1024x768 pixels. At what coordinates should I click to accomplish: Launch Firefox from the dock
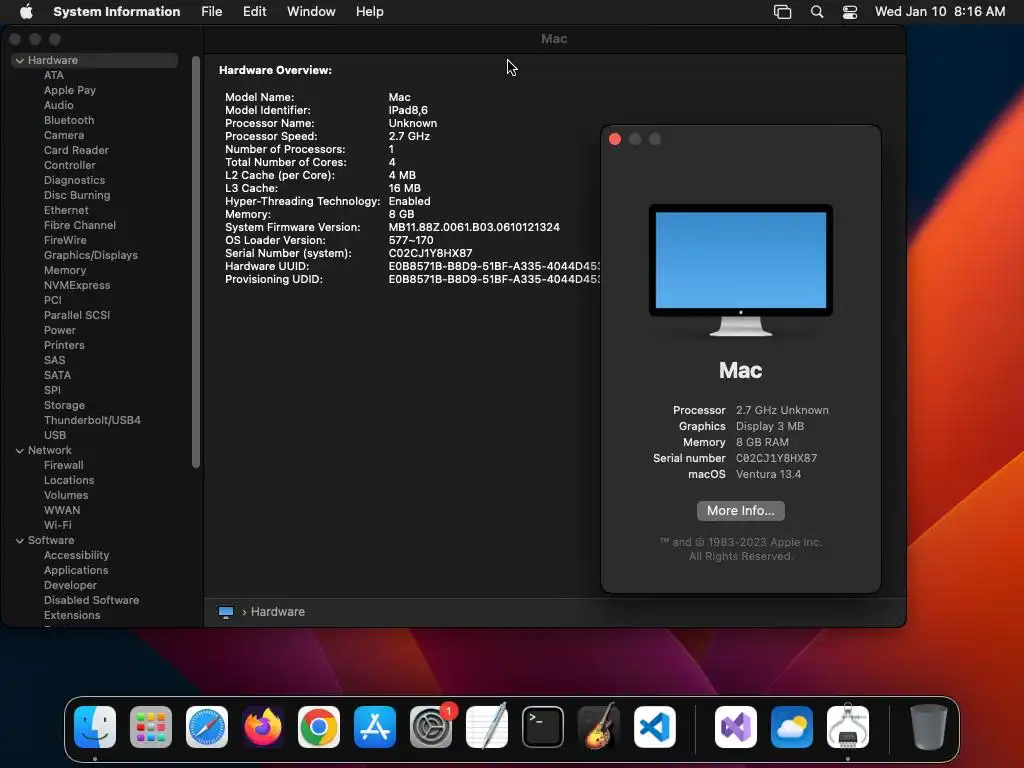point(263,727)
